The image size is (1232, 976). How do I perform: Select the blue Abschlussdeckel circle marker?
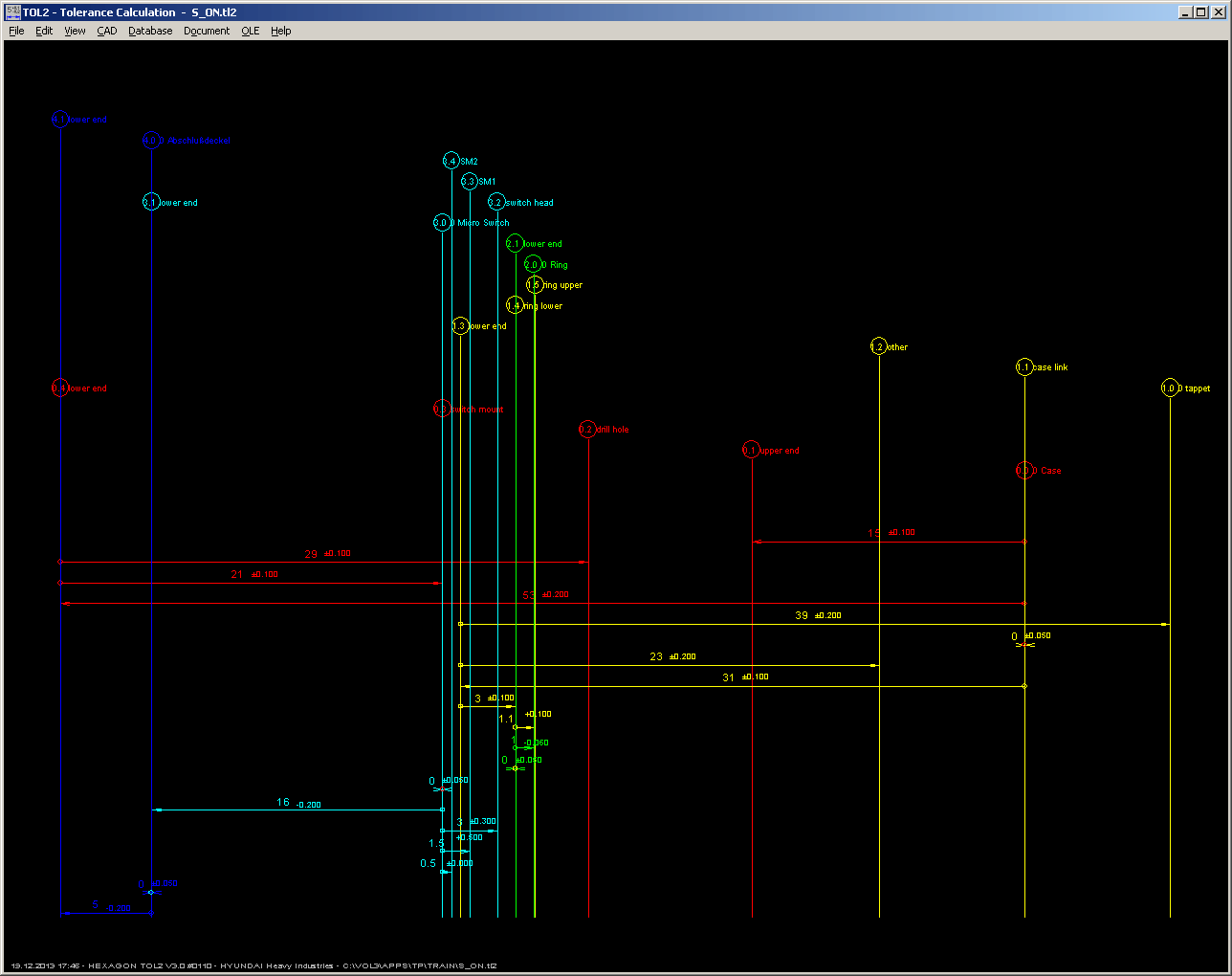tap(150, 141)
